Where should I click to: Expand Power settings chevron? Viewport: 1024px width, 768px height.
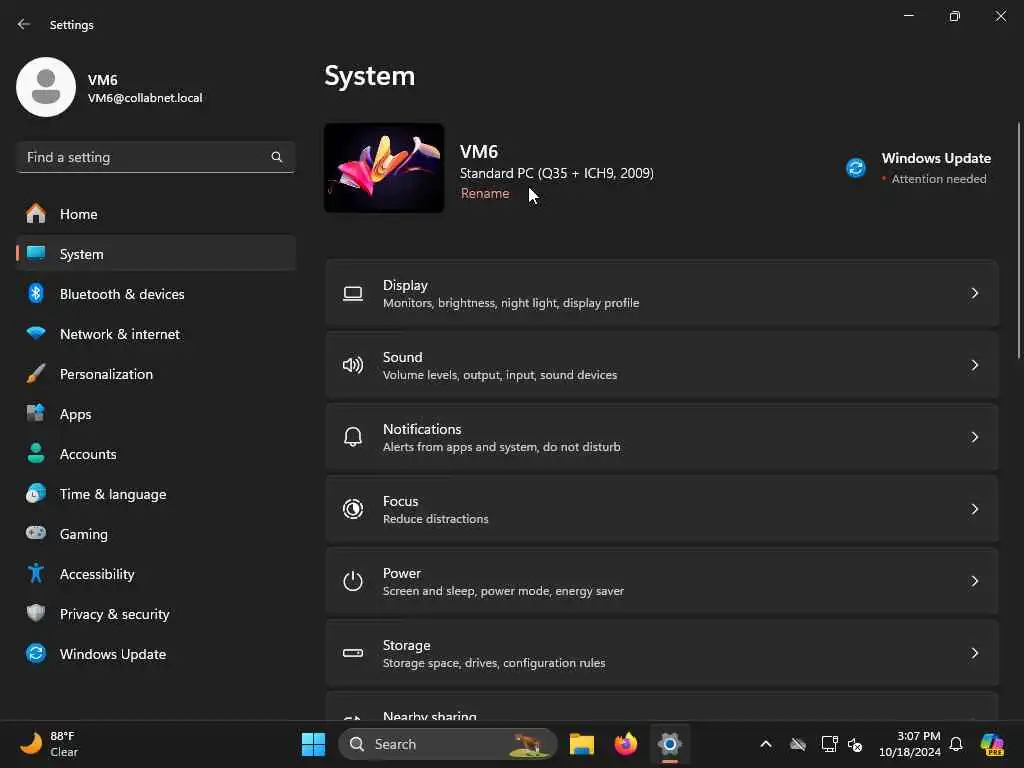pos(974,581)
